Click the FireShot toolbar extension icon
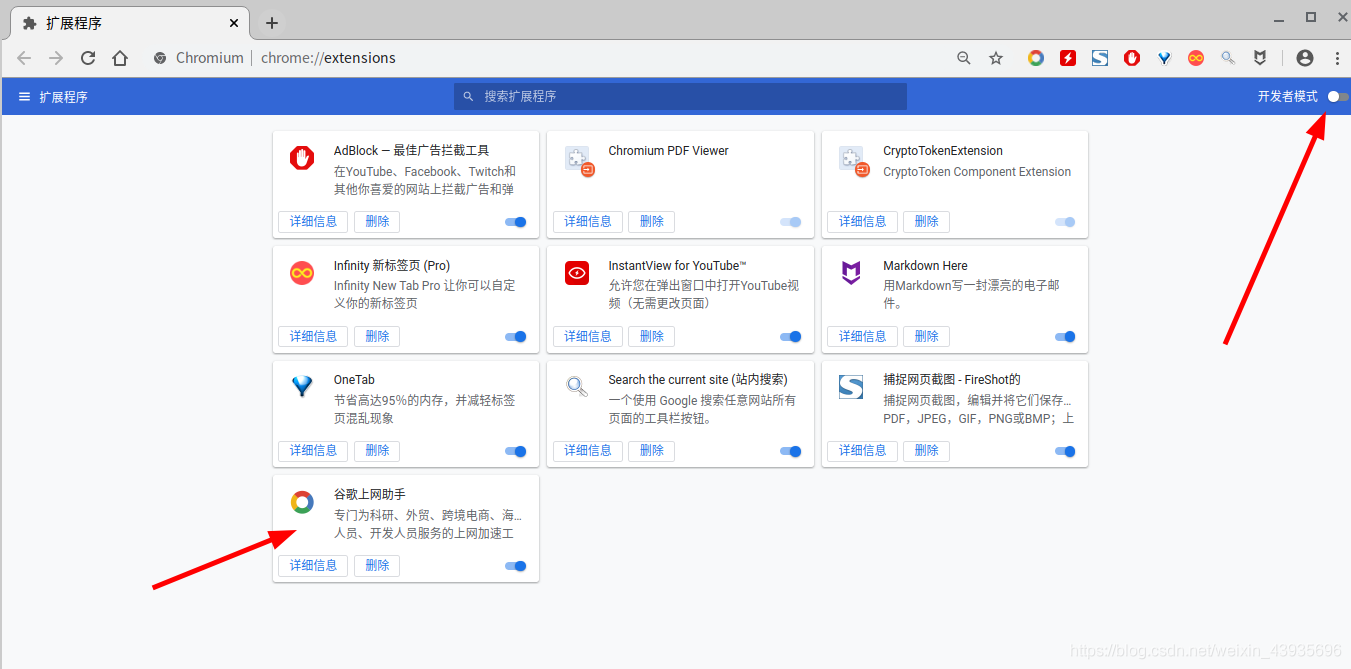This screenshot has height=669, width=1351. point(1100,58)
